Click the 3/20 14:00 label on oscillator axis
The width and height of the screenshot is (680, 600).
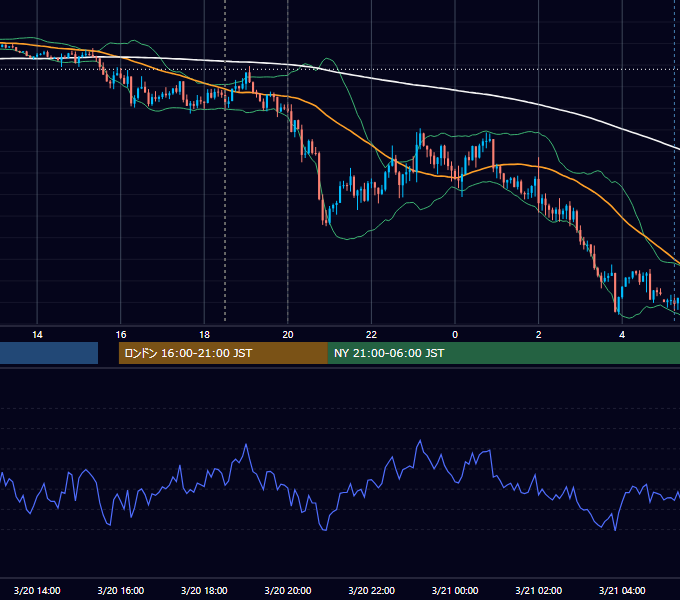(37, 590)
